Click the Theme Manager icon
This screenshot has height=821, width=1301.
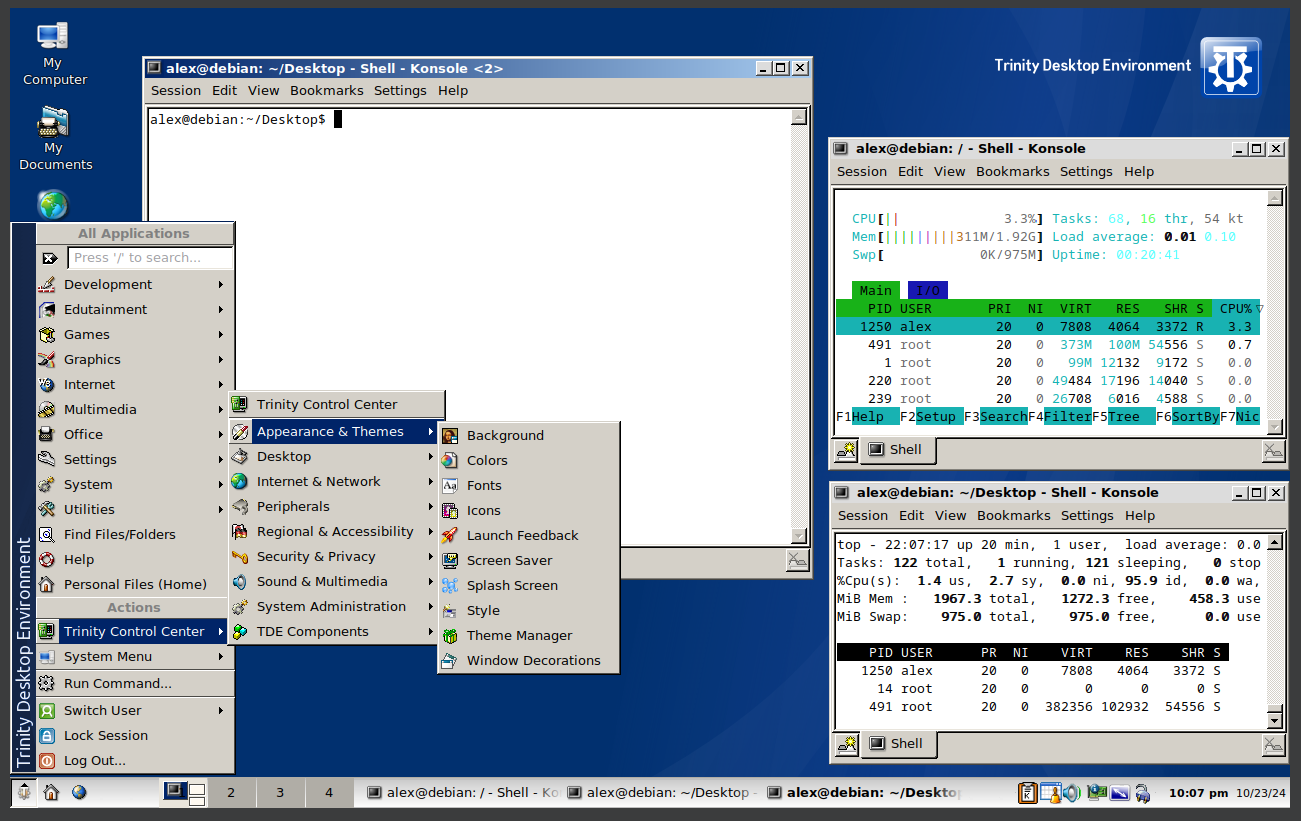point(450,636)
